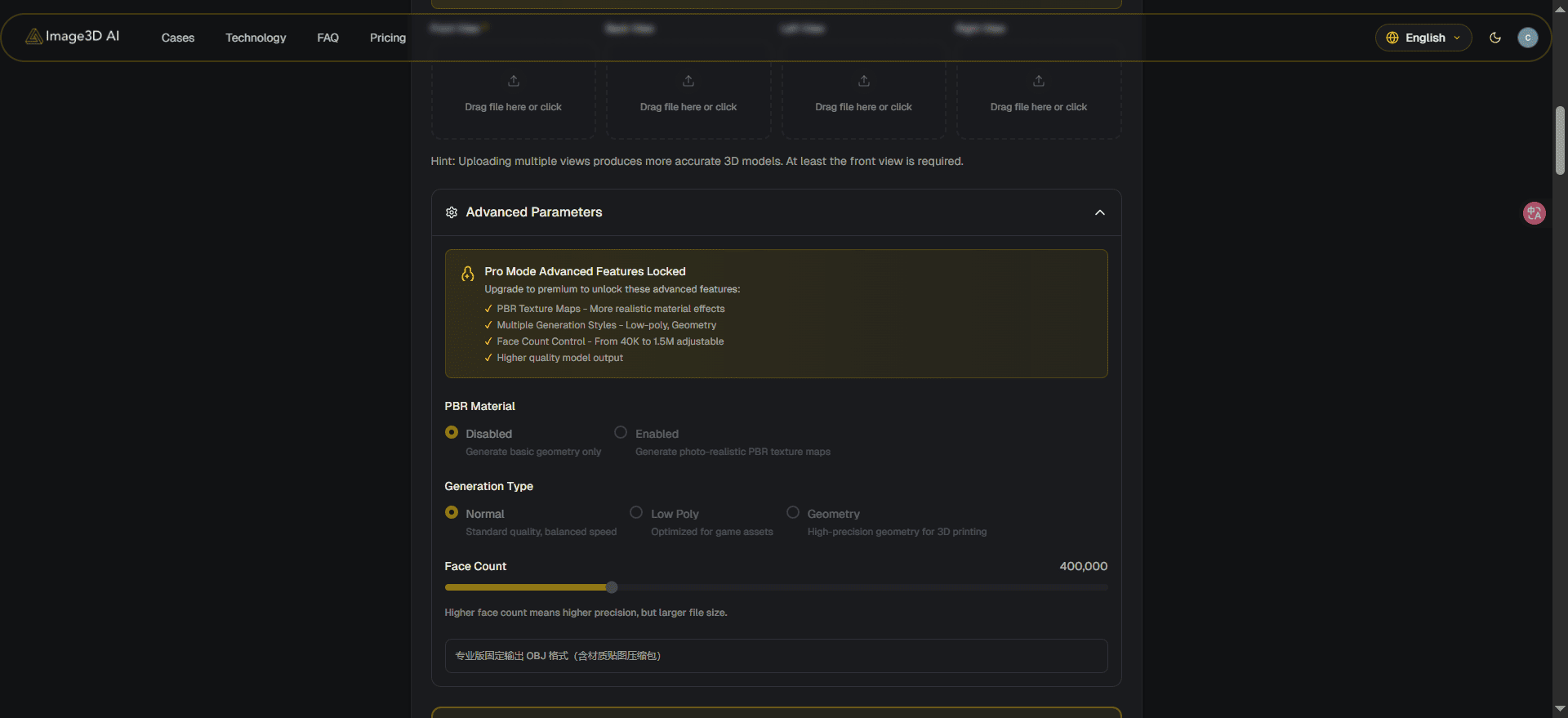Screen dimensions: 1568x718
Task: Click the Back View upload icon
Action: click(688, 81)
